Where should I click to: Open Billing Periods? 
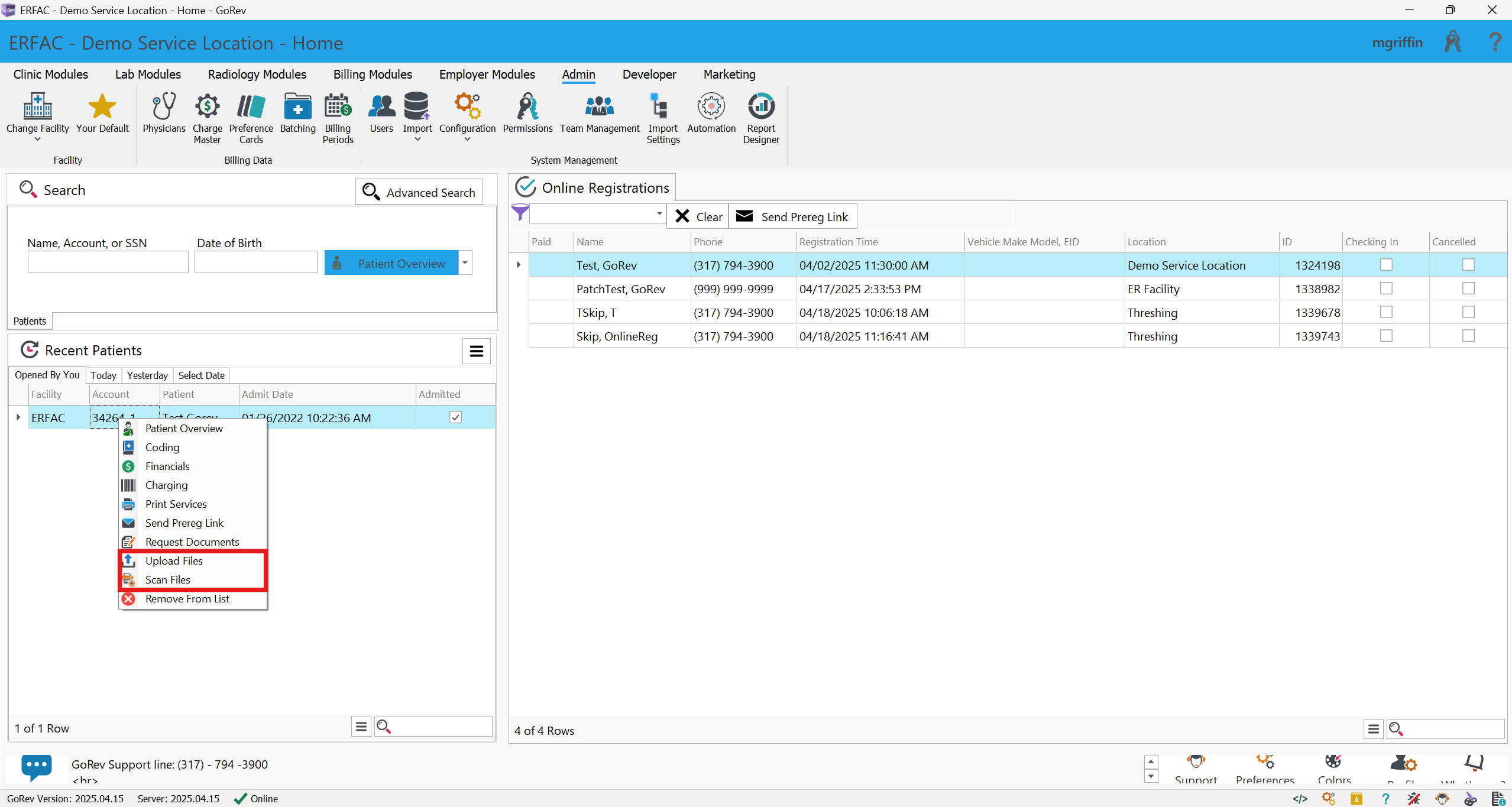(338, 118)
